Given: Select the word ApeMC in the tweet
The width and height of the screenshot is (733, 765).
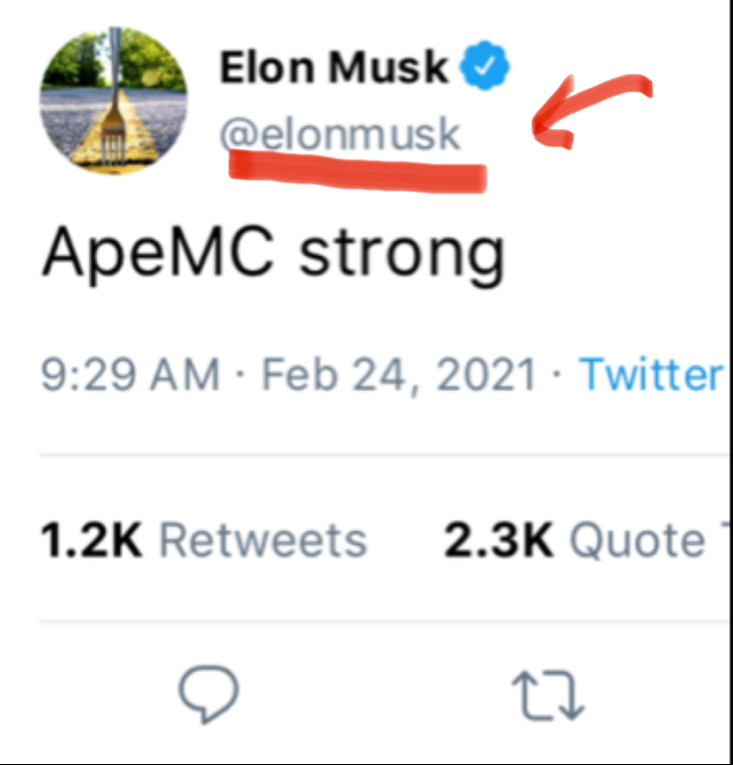Looking at the screenshot, I should click(x=157, y=255).
